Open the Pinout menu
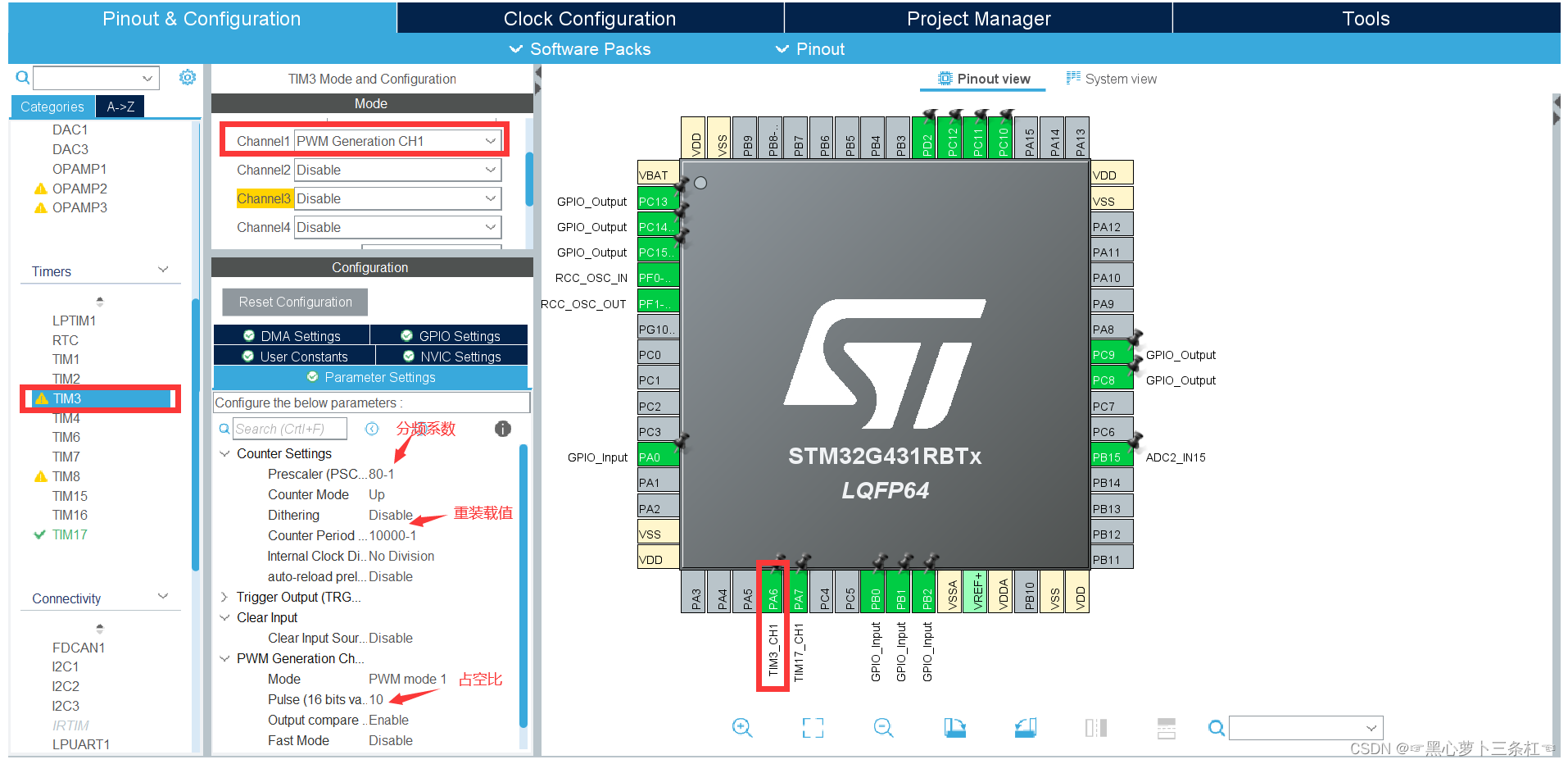This screenshot has width=1568, height=764. point(810,49)
